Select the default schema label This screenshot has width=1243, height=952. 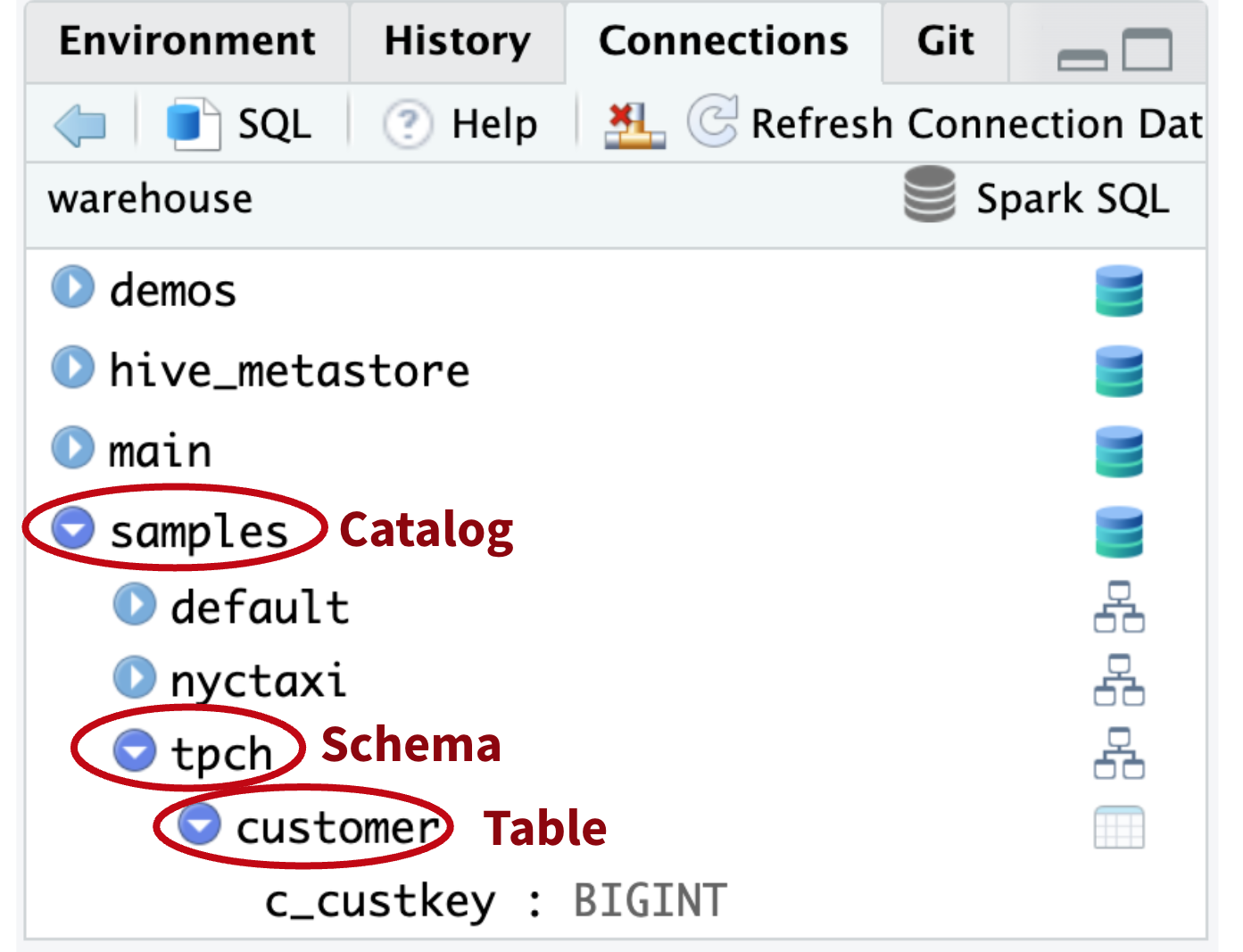[260, 608]
